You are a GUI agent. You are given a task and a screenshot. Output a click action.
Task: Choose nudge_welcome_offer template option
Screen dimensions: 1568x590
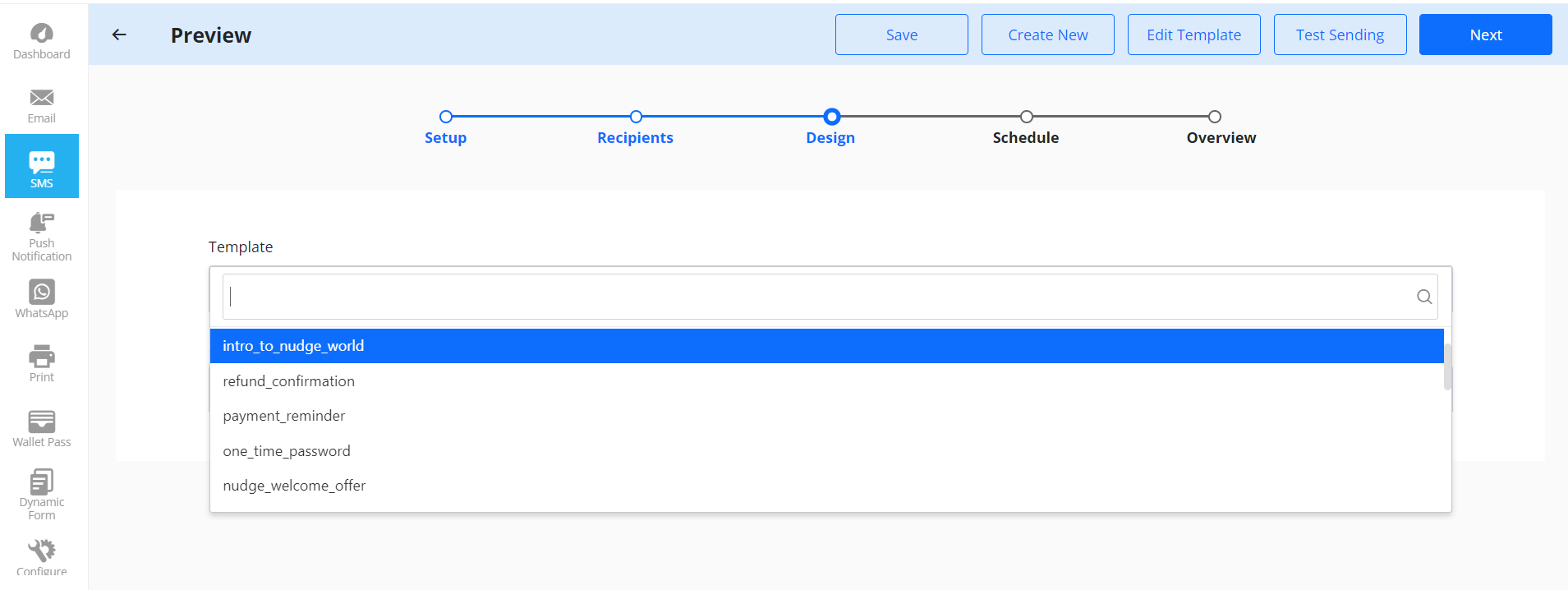tap(827, 486)
